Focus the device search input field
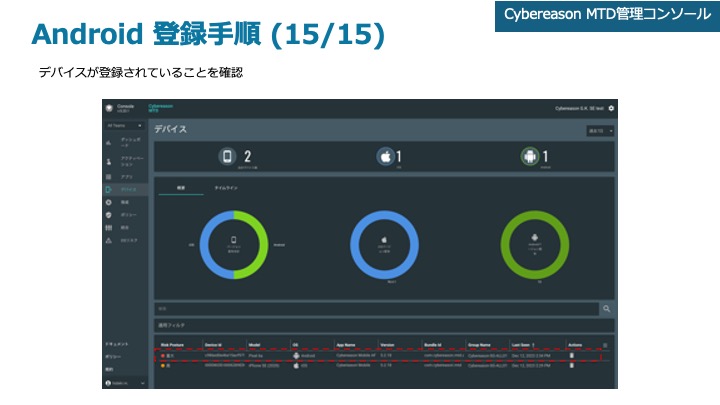This screenshot has width=720, height=405. [x=377, y=309]
